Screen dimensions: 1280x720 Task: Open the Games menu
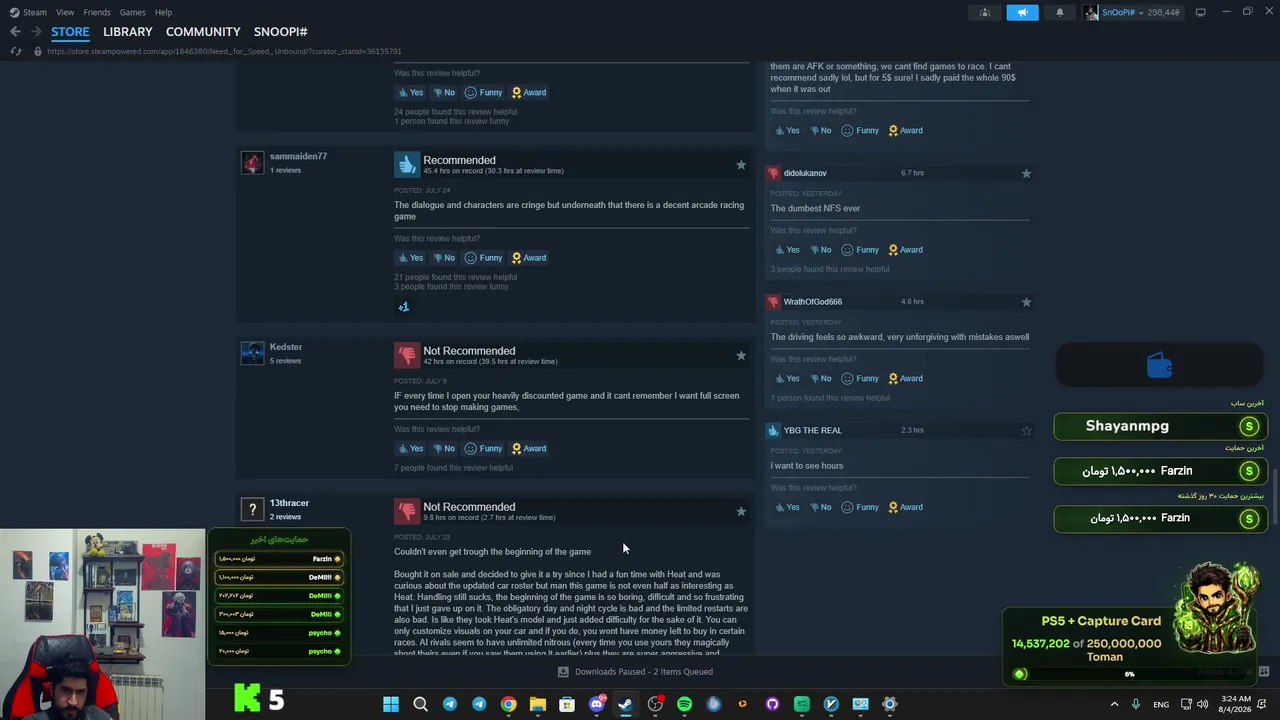(x=132, y=12)
